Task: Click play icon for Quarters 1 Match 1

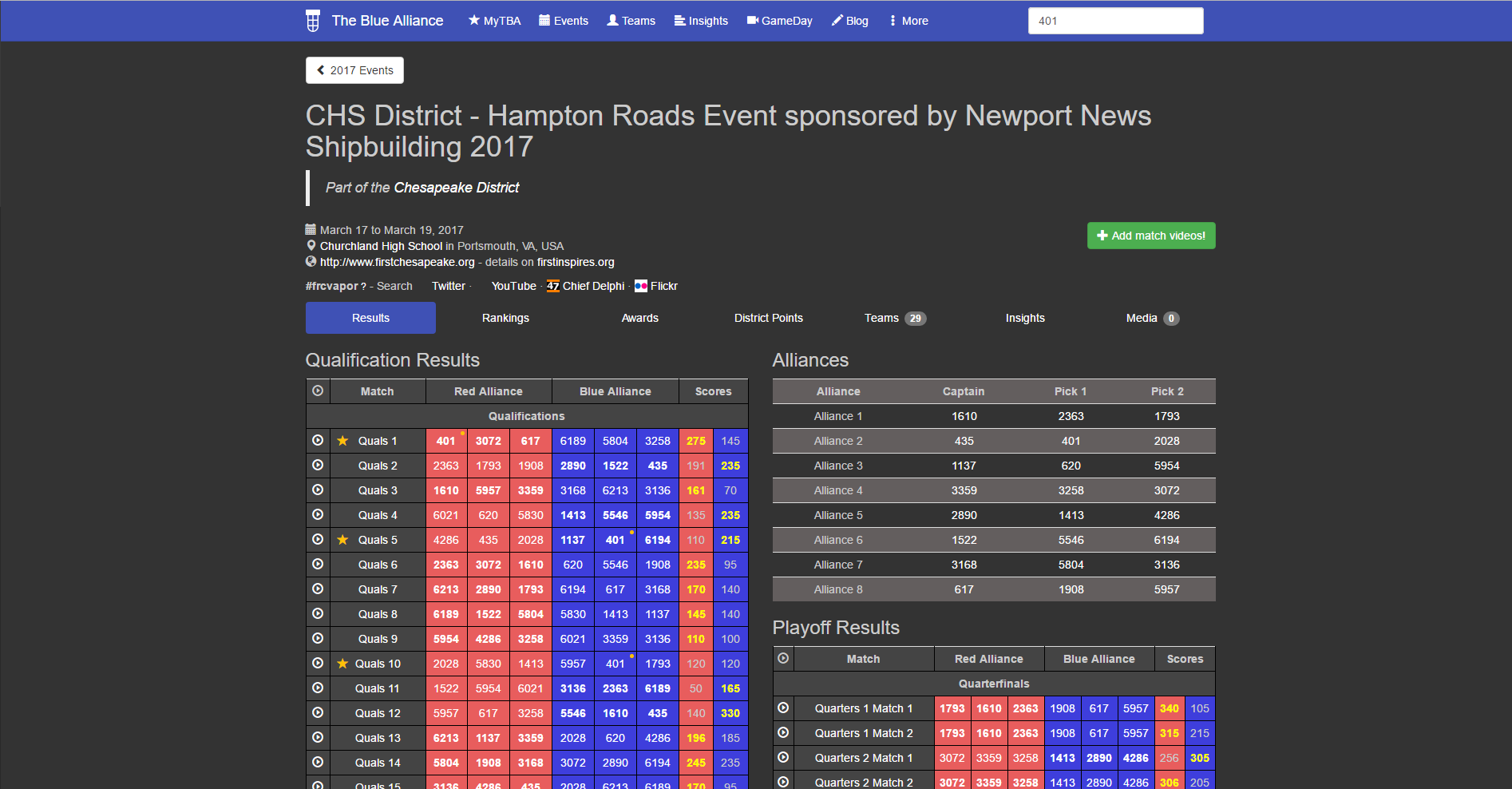Action: [x=783, y=708]
